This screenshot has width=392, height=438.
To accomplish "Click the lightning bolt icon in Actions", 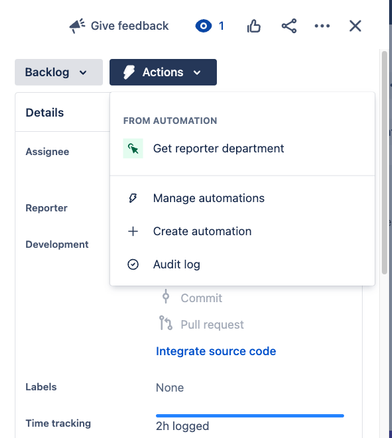I will (129, 72).
